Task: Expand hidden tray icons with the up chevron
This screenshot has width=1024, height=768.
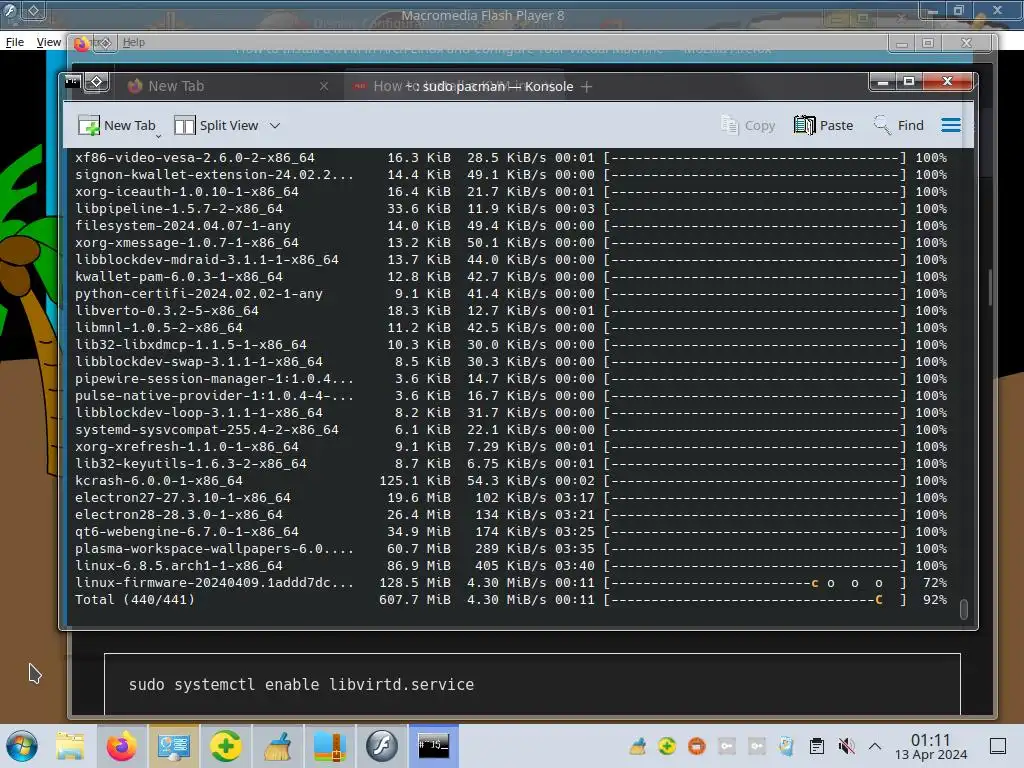Action: tap(875, 746)
